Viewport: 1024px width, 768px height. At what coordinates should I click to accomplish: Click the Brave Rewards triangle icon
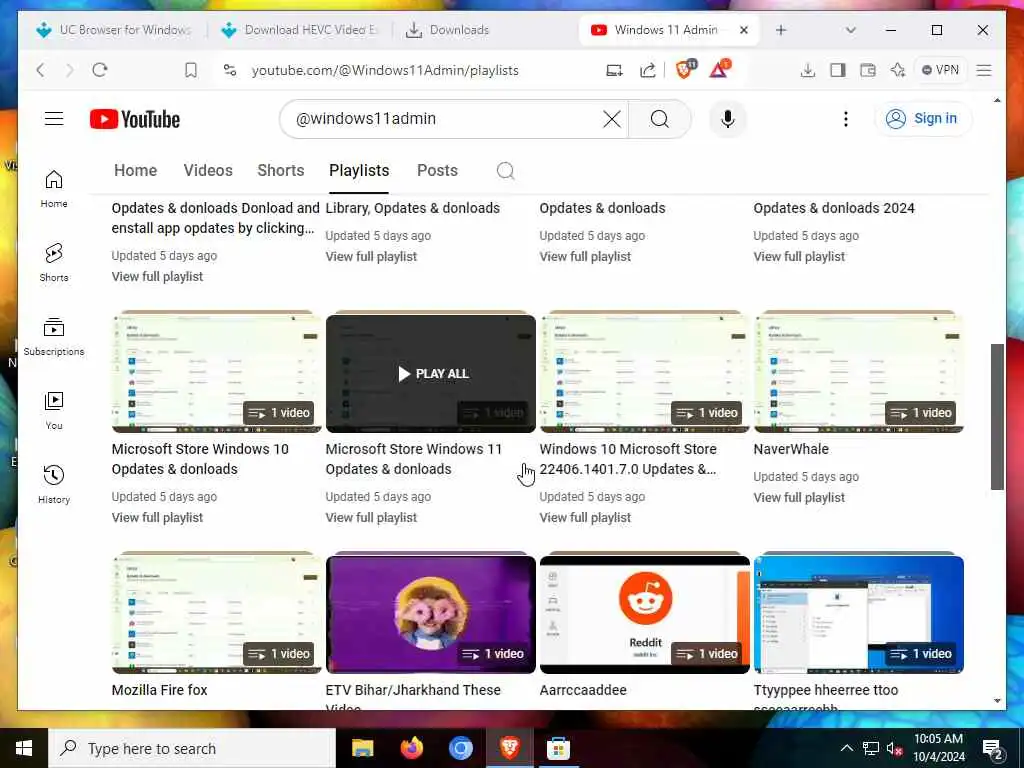720,69
